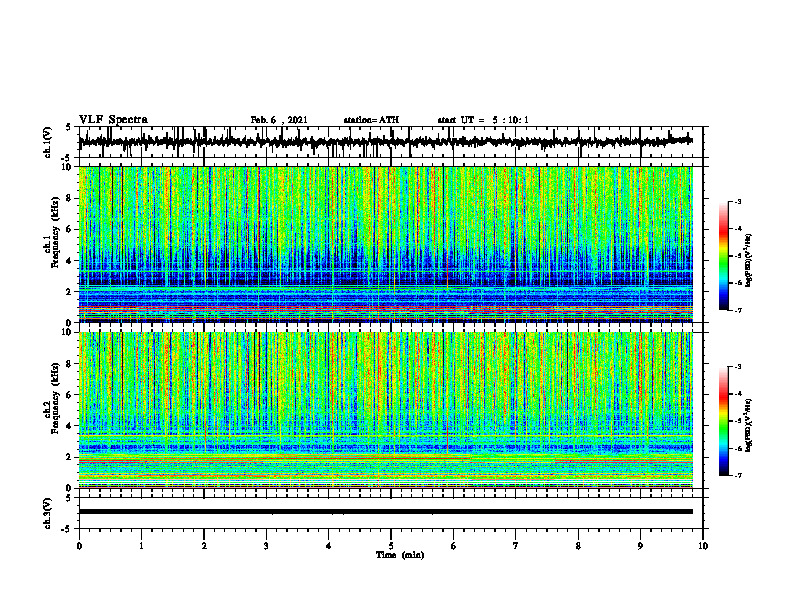Click the ch.2 "Frequency (kHz)" axis label
Screen dimensions: 792x612
tap(55, 397)
